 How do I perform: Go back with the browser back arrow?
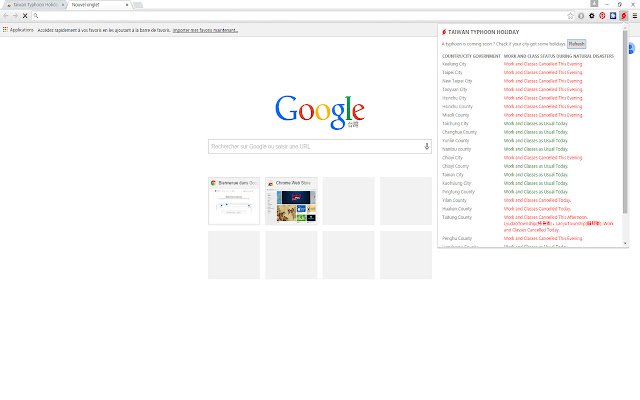pos(6,16)
